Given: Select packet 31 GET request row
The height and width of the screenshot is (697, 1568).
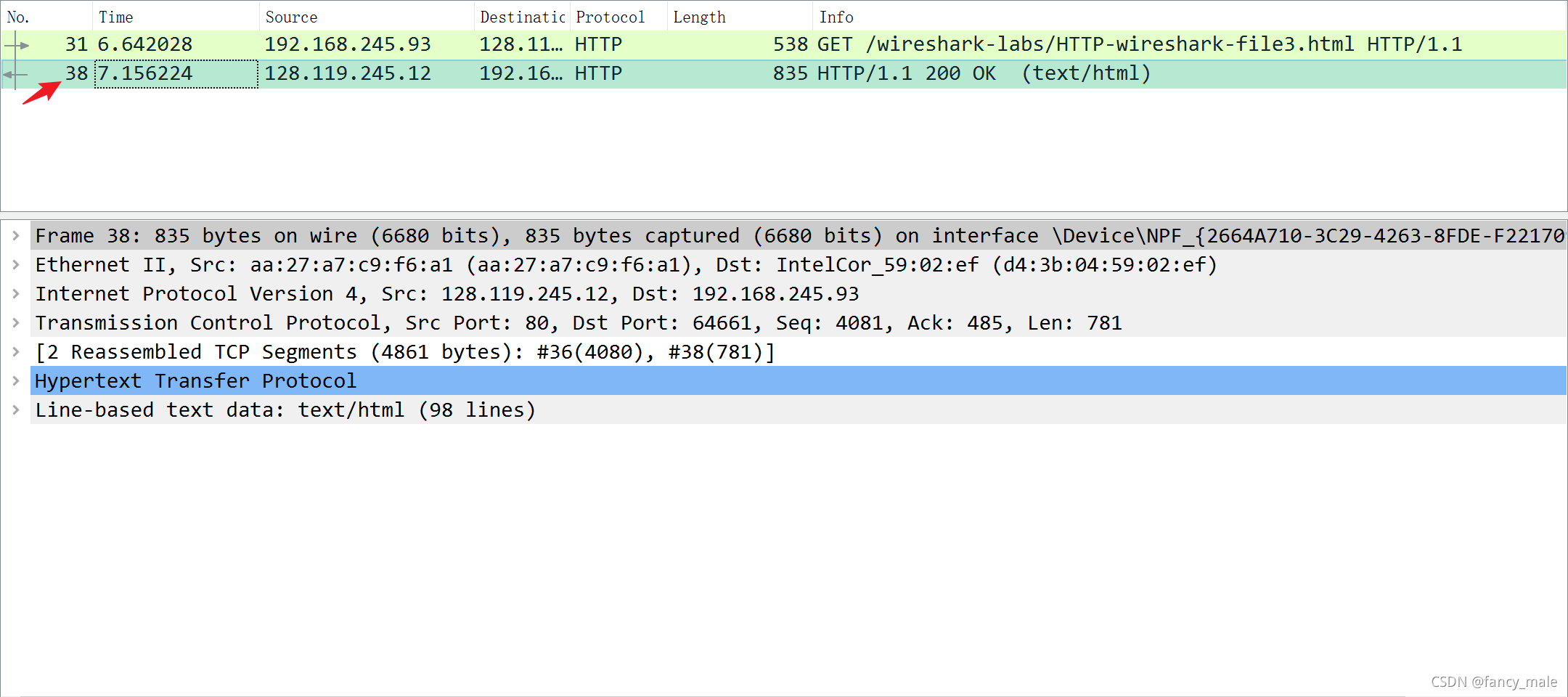Looking at the screenshot, I should point(784,45).
